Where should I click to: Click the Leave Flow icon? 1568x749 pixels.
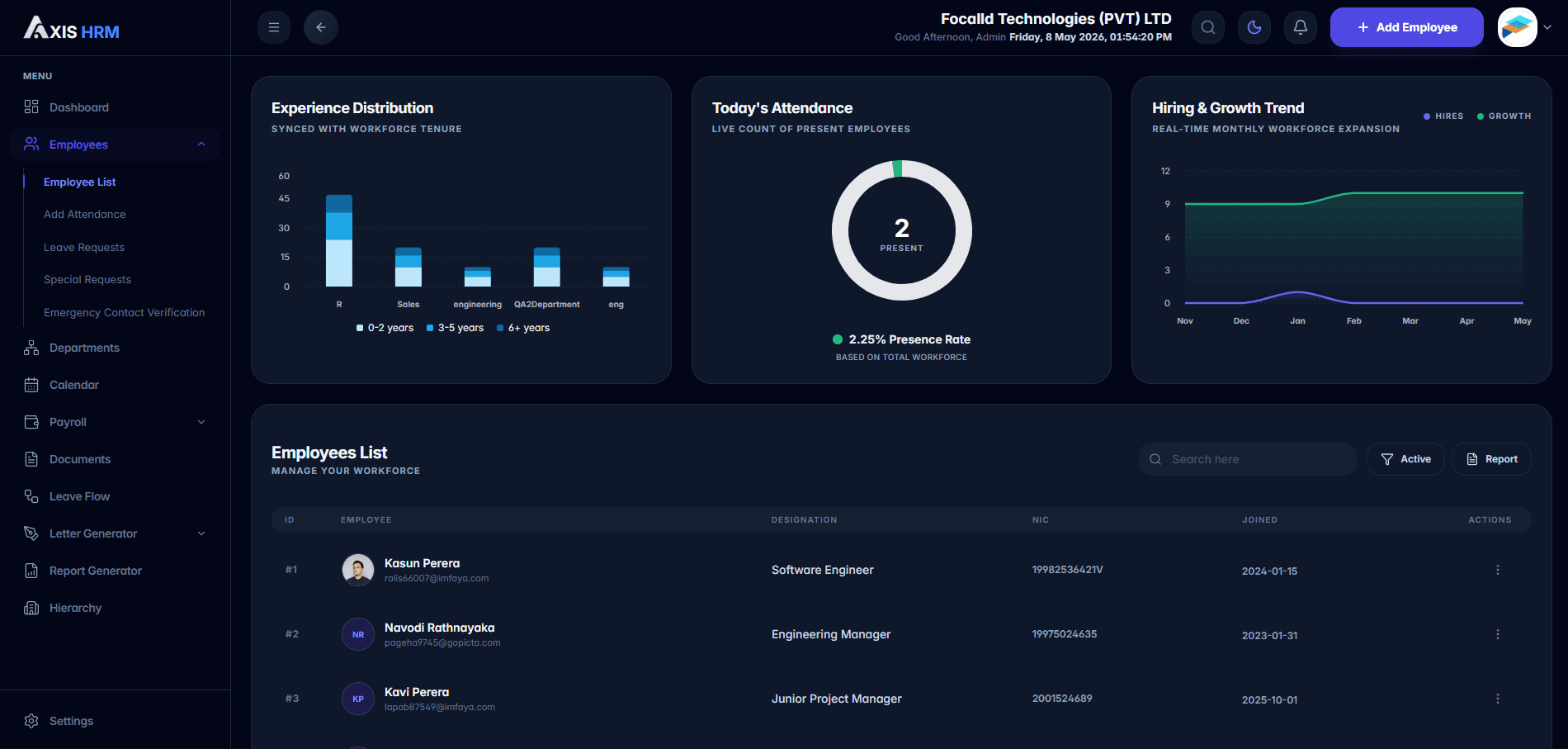pyautogui.click(x=31, y=496)
